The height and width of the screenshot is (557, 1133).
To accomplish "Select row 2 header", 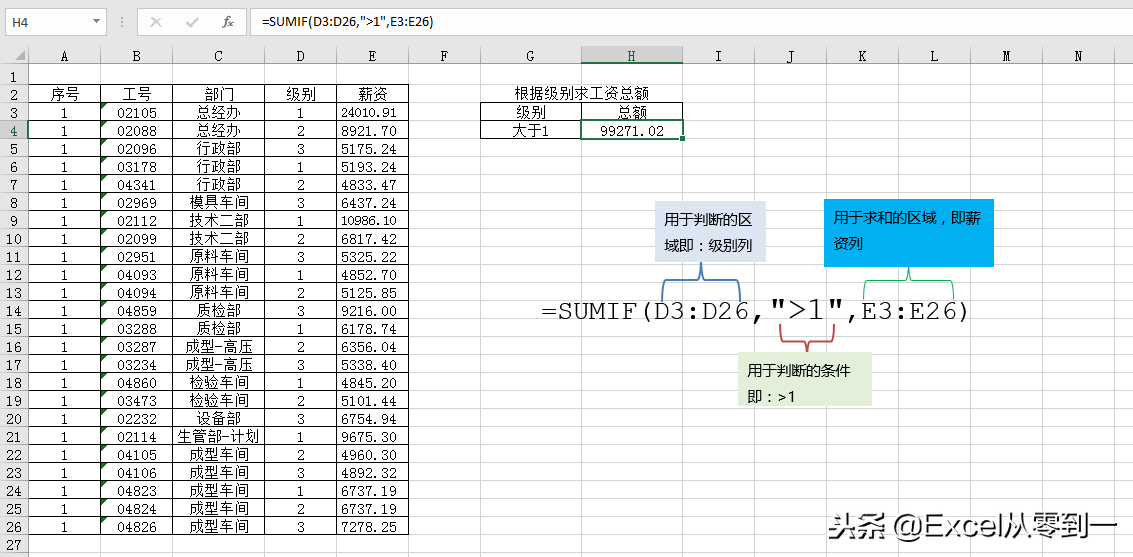I will pos(14,94).
